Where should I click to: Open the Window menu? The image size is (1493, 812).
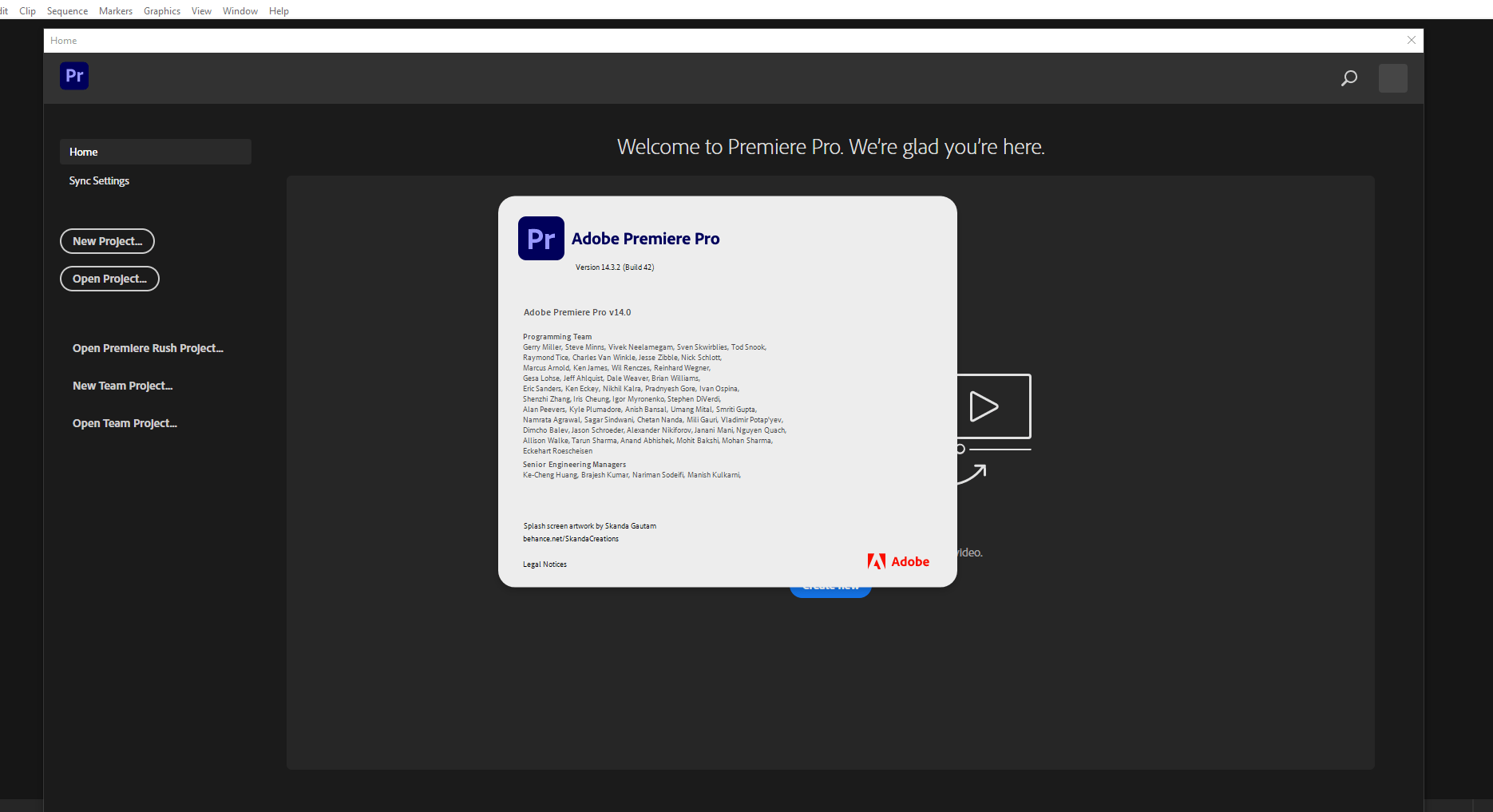click(x=240, y=11)
